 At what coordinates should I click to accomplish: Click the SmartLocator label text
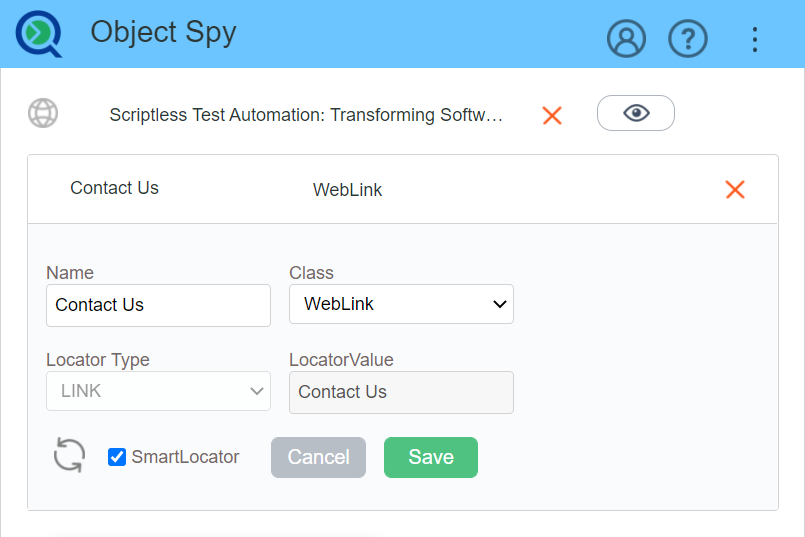click(x=186, y=457)
